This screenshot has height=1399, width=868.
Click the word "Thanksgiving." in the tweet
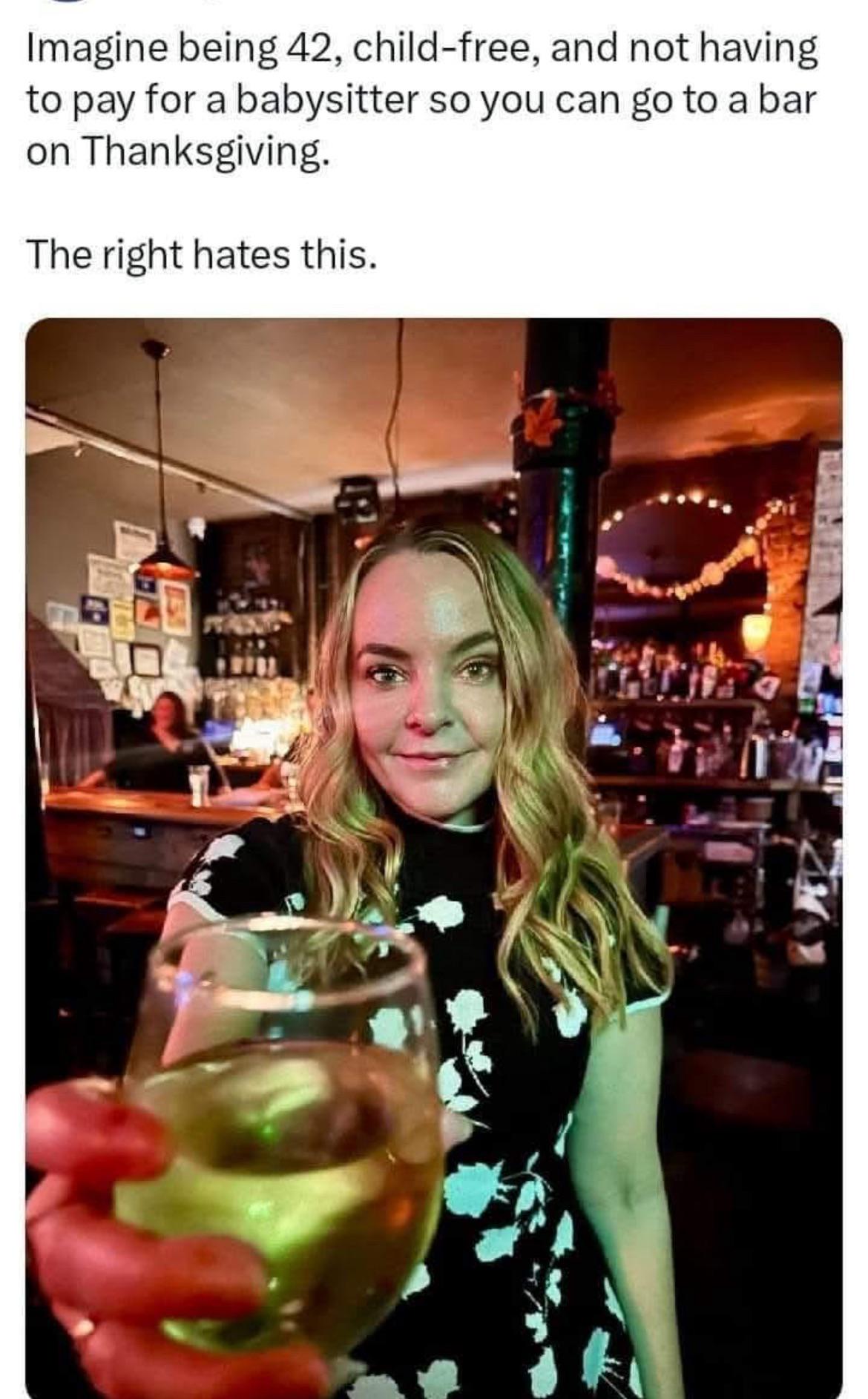(206, 151)
